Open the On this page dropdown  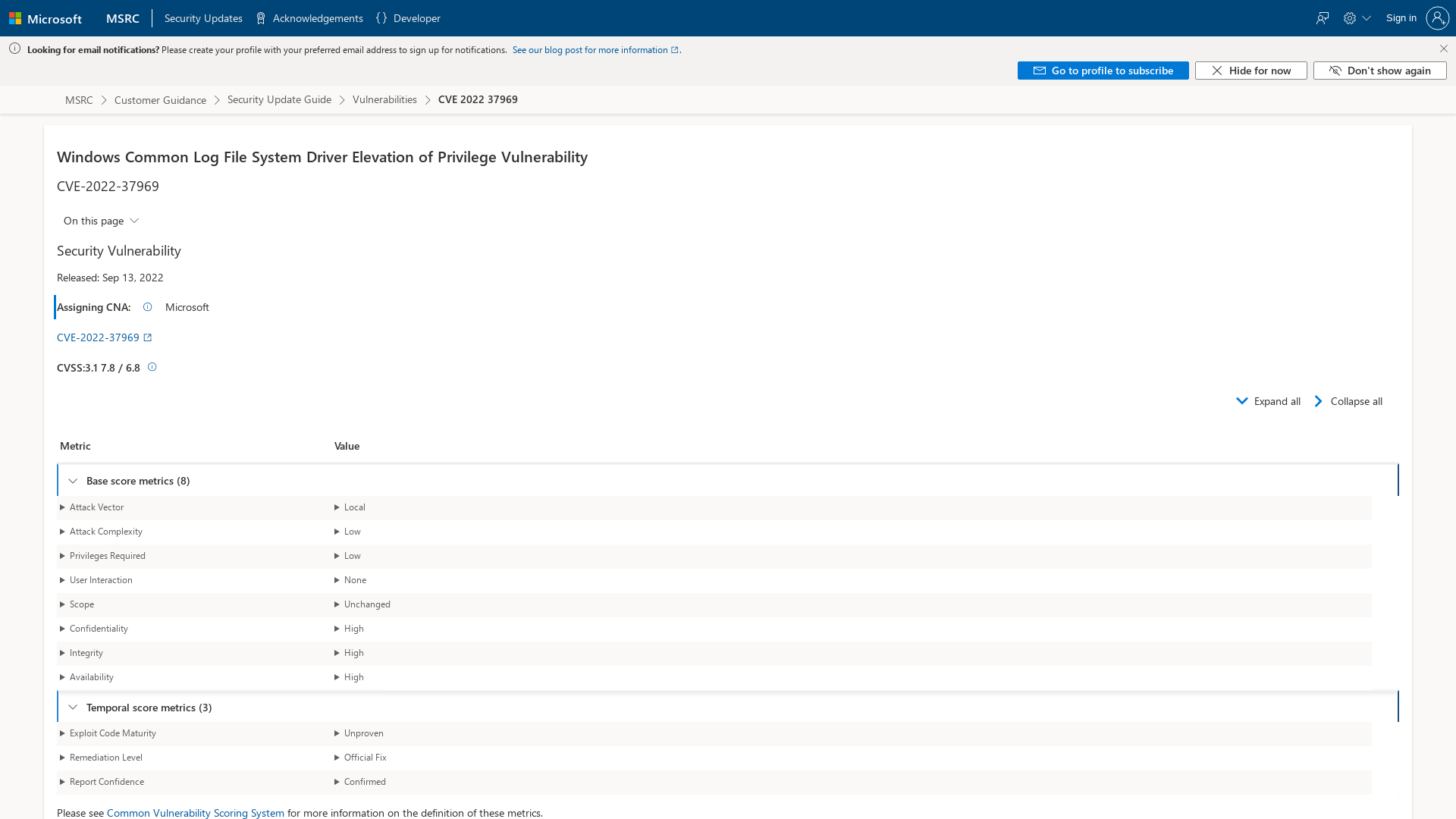(x=101, y=221)
